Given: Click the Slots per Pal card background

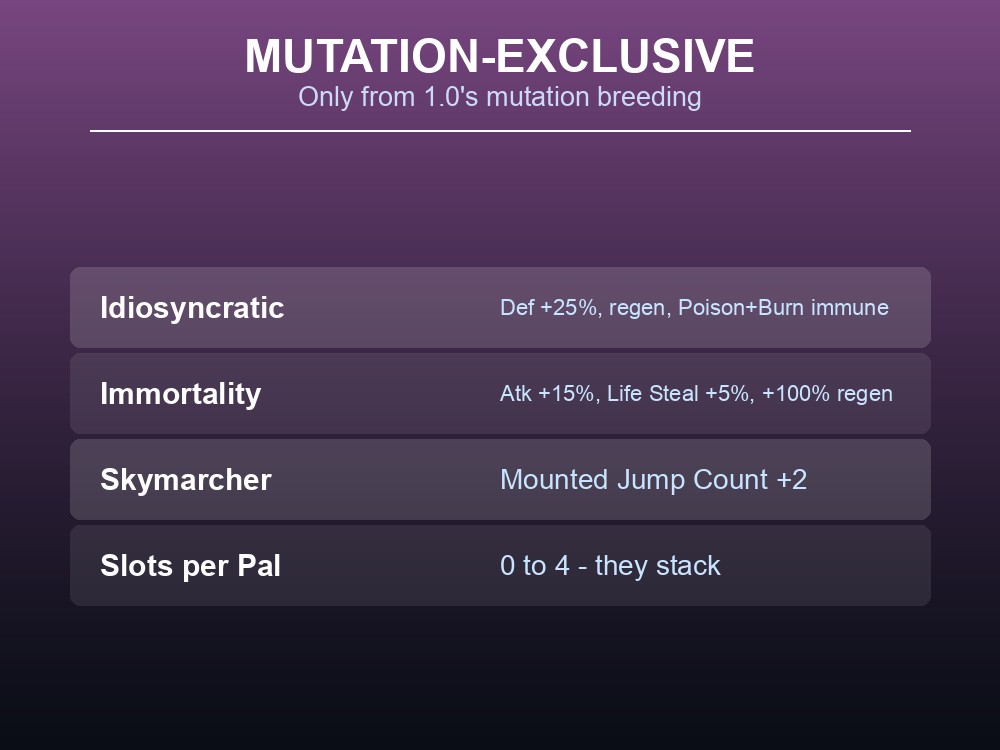Looking at the screenshot, I should (x=500, y=566).
